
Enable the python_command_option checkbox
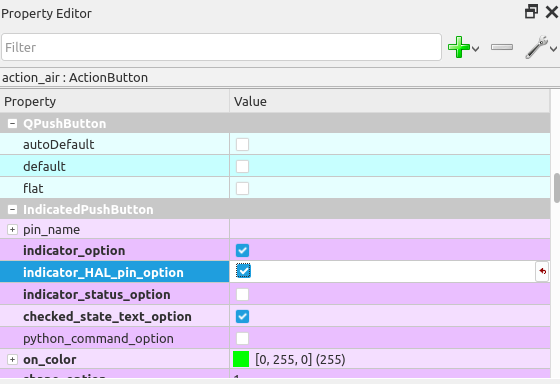pos(242,338)
